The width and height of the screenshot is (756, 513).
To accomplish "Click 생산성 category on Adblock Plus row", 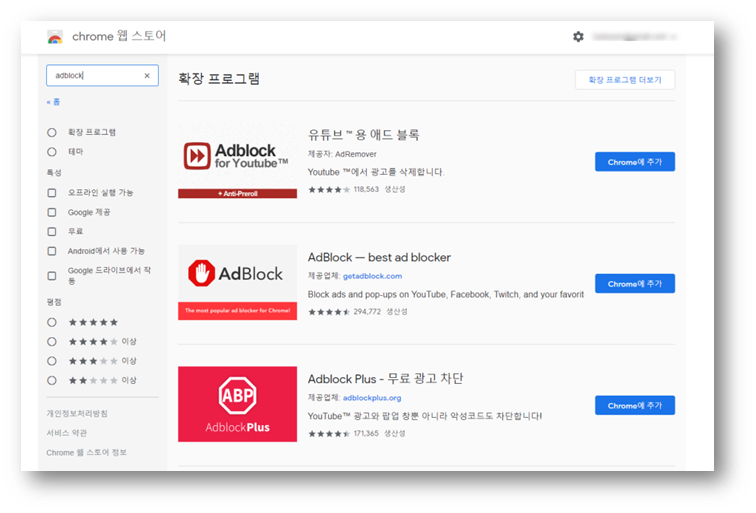I will point(394,433).
